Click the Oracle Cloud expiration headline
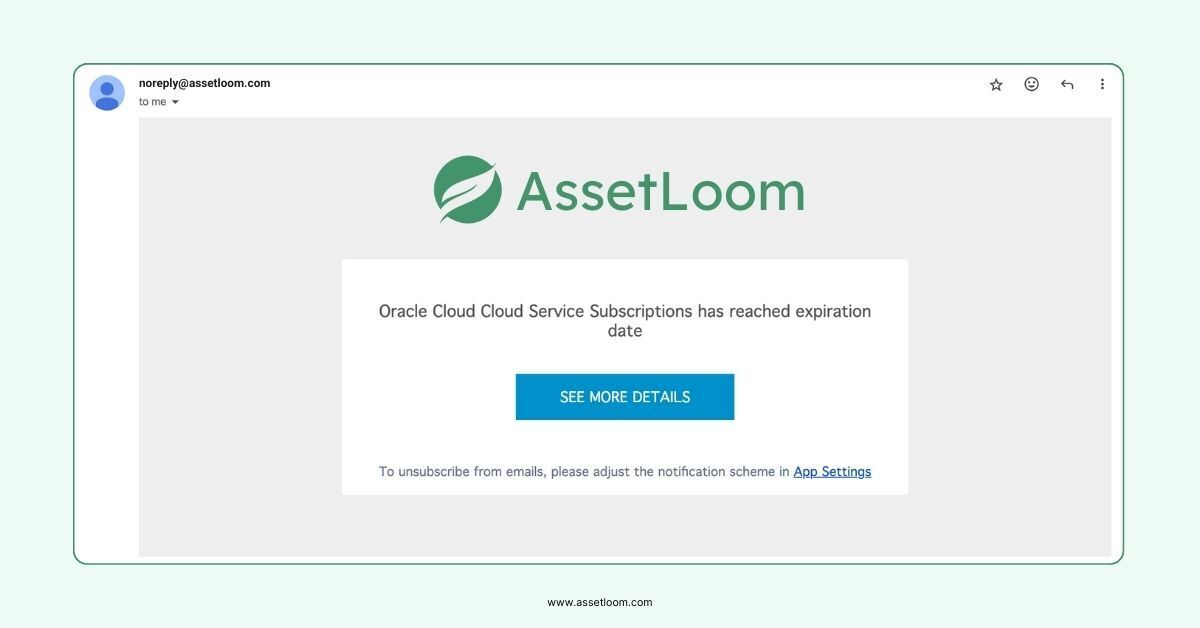 [625, 321]
